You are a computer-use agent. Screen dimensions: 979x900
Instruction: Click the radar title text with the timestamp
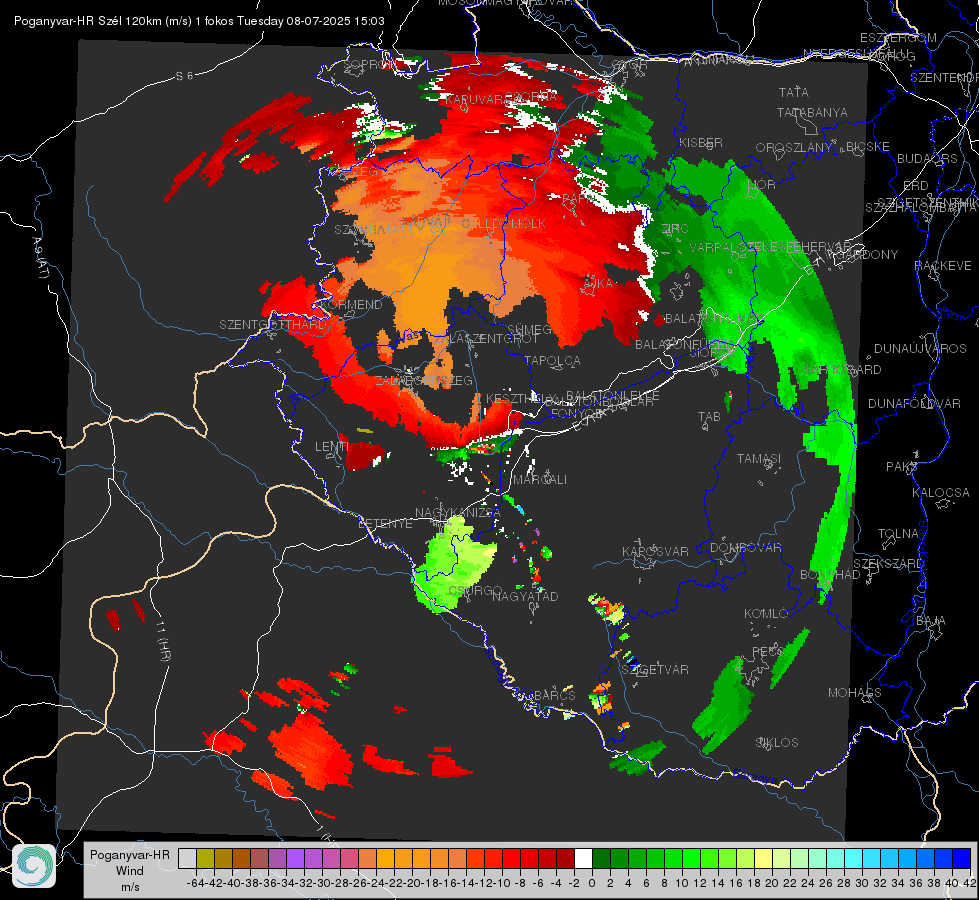[x=199, y=21]
